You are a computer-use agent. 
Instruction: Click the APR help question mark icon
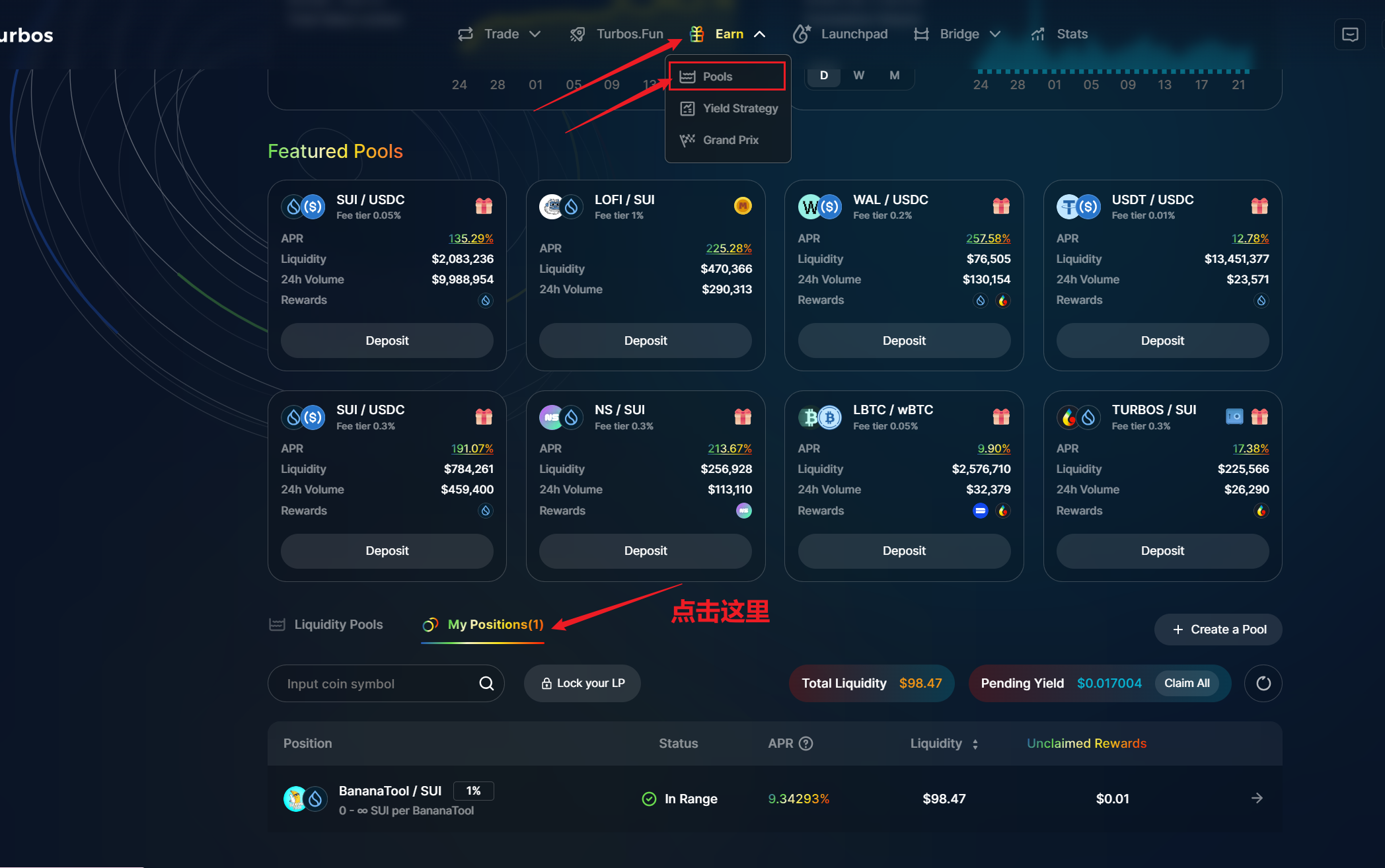click(x=805, y=743)
